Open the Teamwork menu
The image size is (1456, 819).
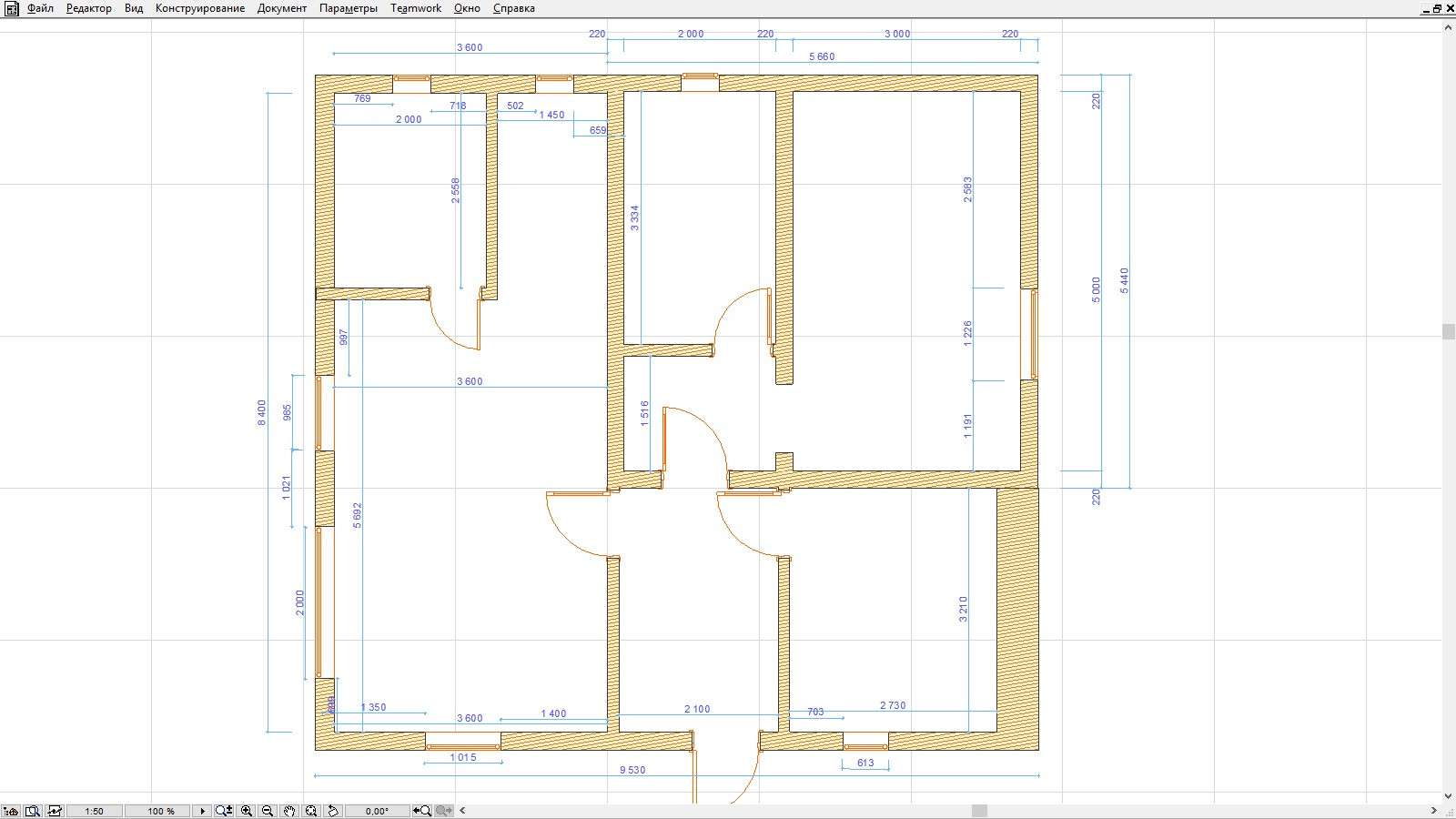click(416, 8)
